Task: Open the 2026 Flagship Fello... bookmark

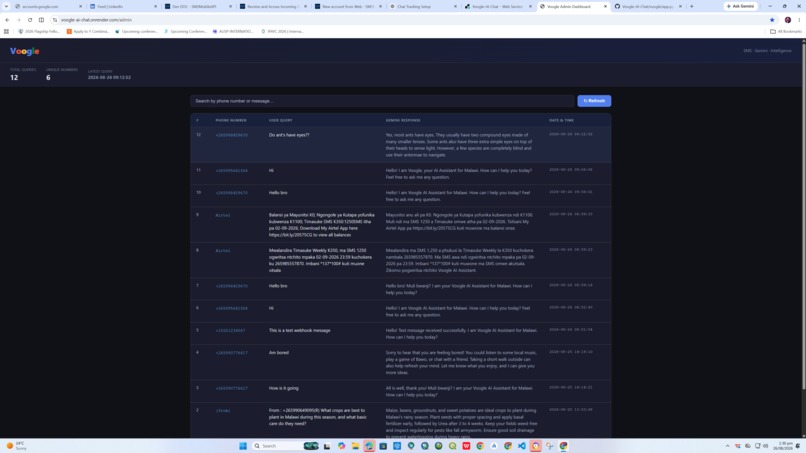Action: pyautogui.click(x=39, y=31)
